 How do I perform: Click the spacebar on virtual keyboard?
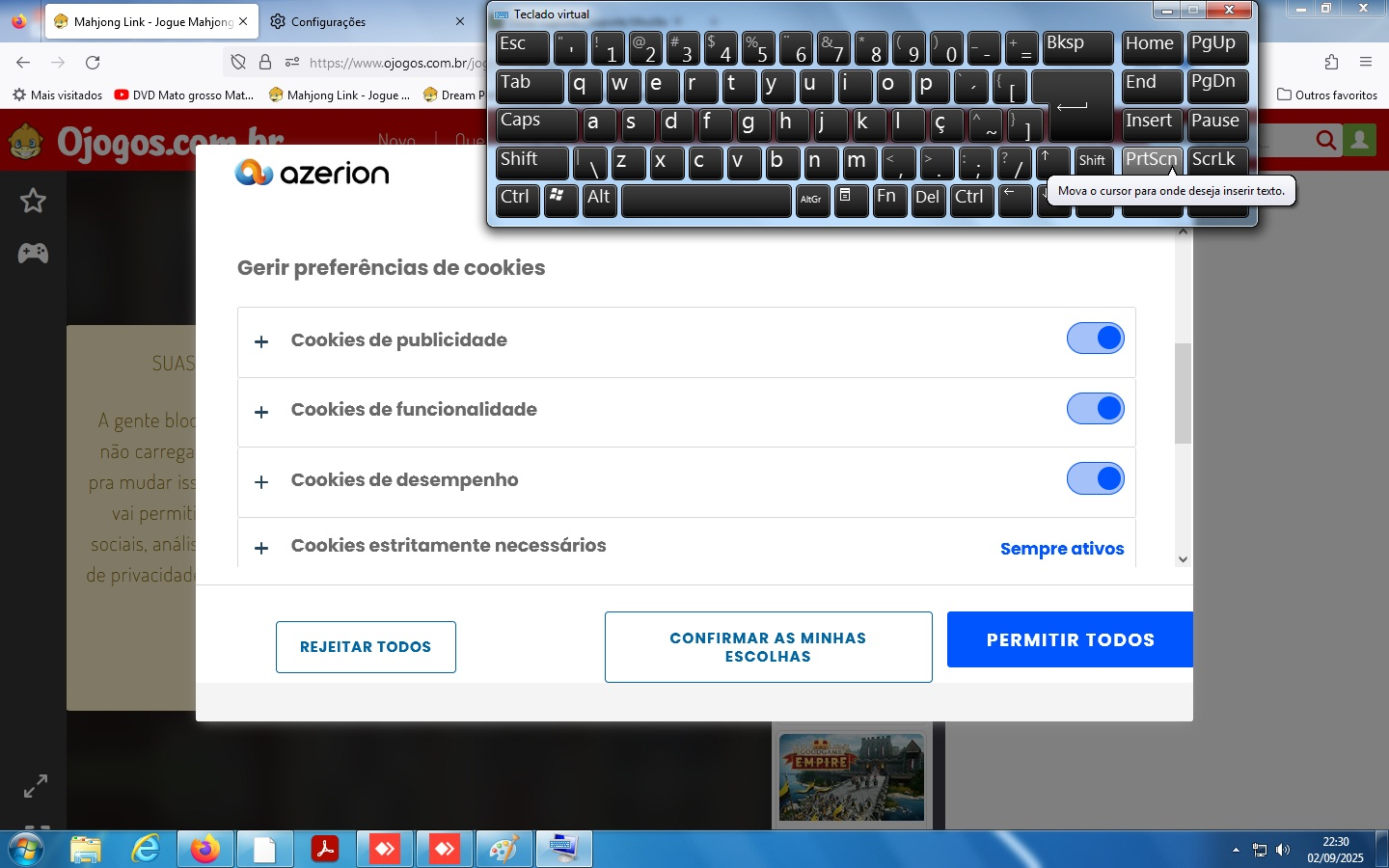pos(706,201)
